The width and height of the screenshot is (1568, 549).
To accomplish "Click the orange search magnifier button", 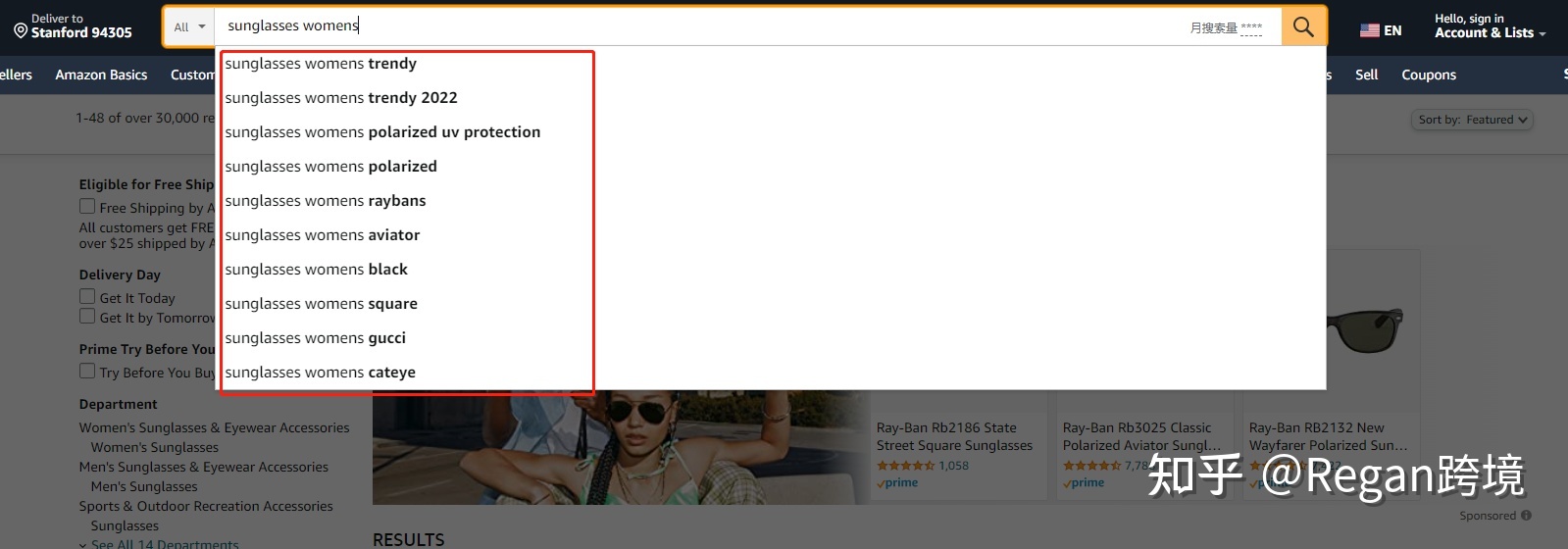I will coord(1303,26).
